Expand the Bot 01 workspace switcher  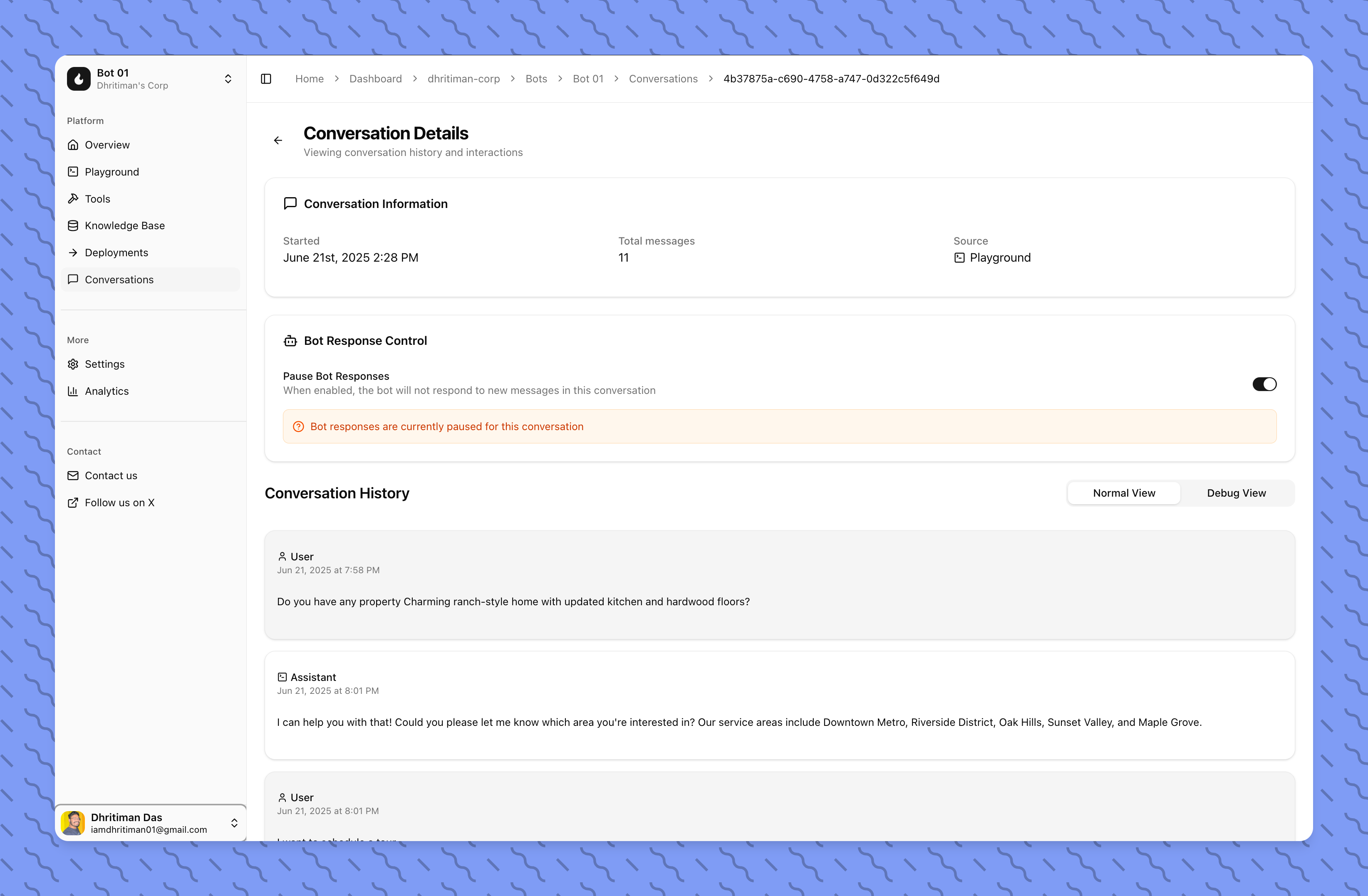tap(228, 79)
